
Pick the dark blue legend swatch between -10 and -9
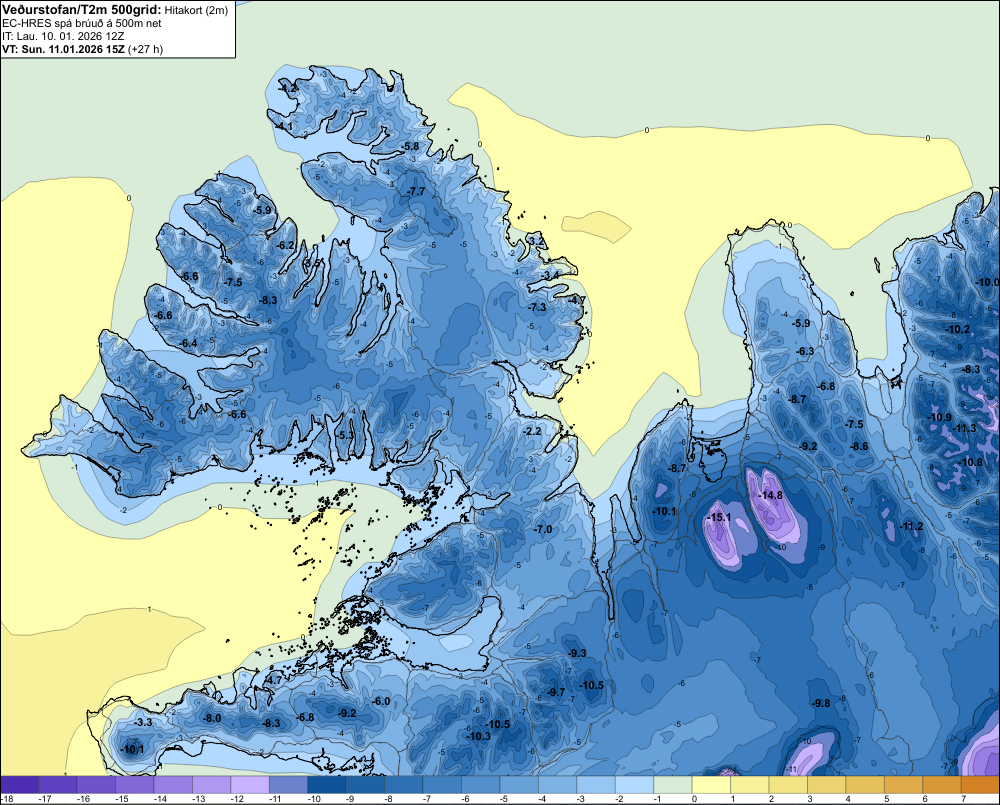[x=327, y=784]
